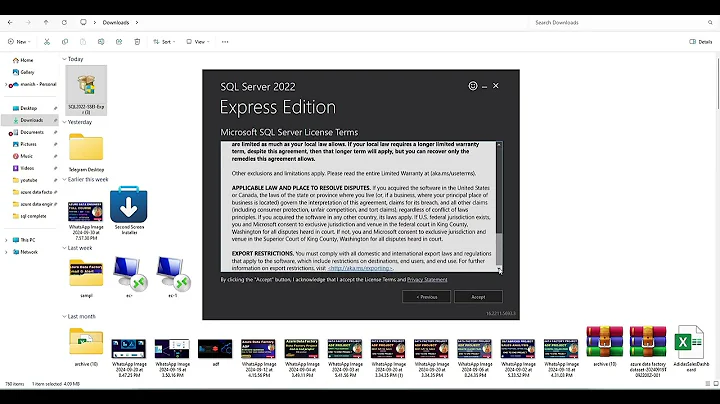720x404 pixels.
Task: Expand the This PC node
Action: [6, 240]
